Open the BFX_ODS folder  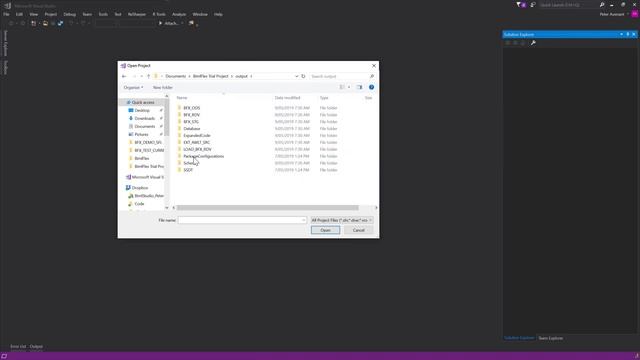191,108
